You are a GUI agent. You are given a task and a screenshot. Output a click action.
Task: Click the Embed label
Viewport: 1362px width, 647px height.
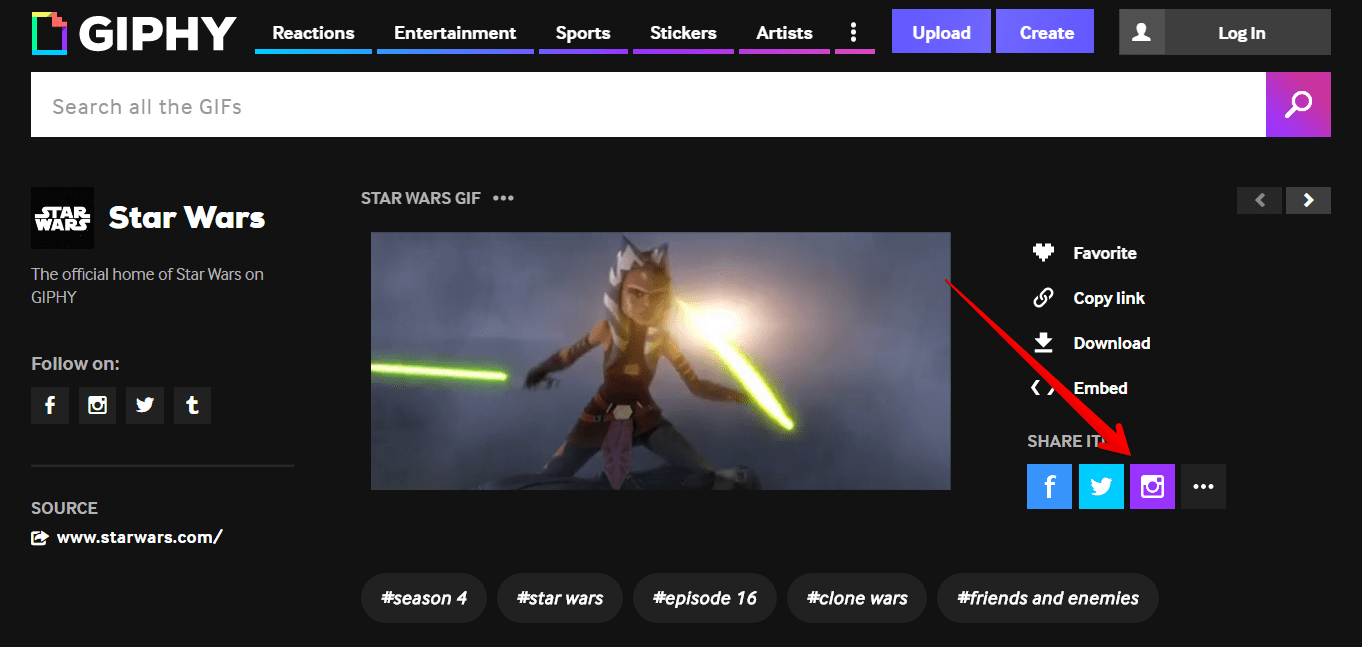coord(1100,388)
